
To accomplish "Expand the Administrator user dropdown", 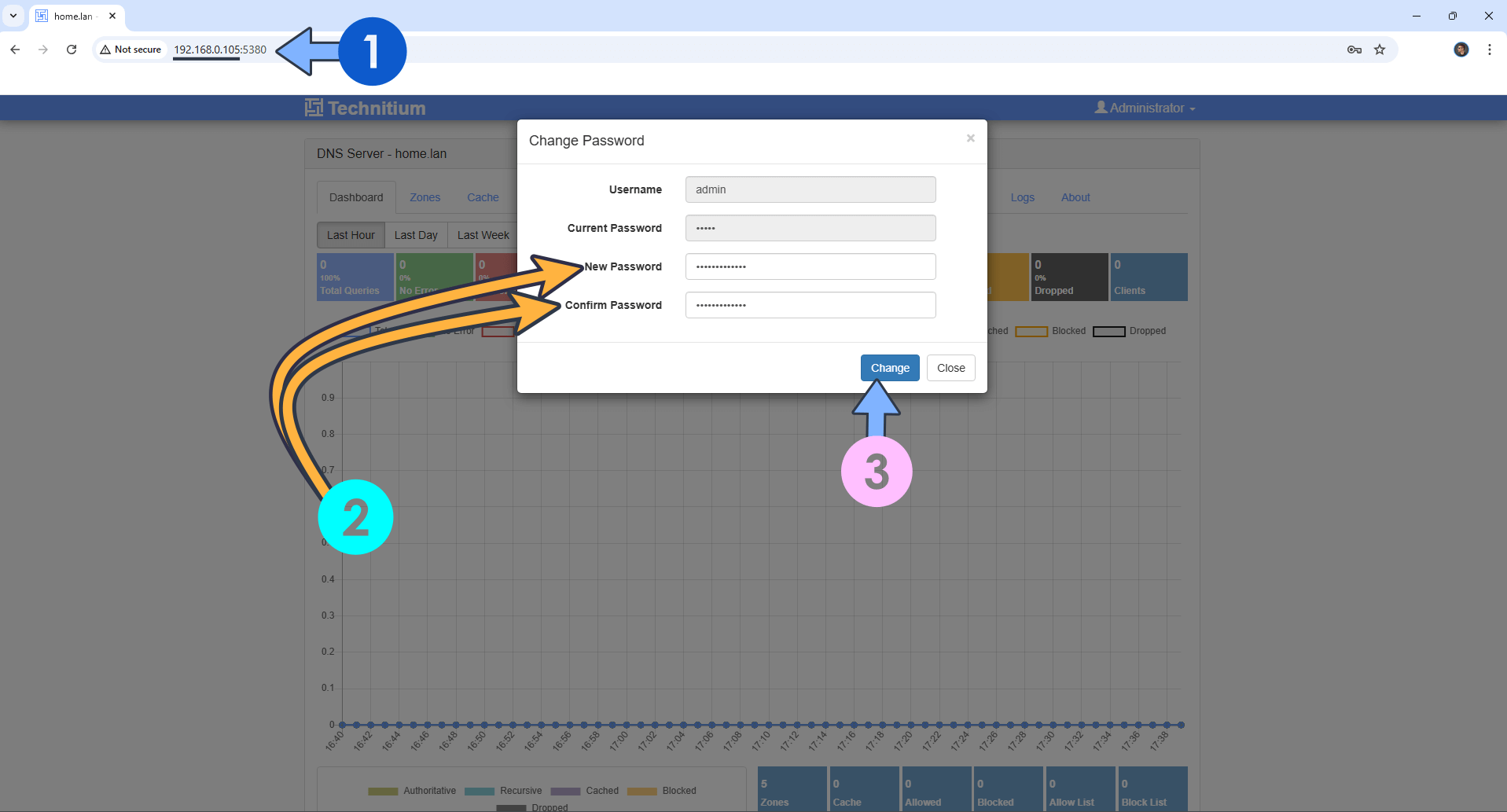I will pyautogui.click(x=1145, y=108).
